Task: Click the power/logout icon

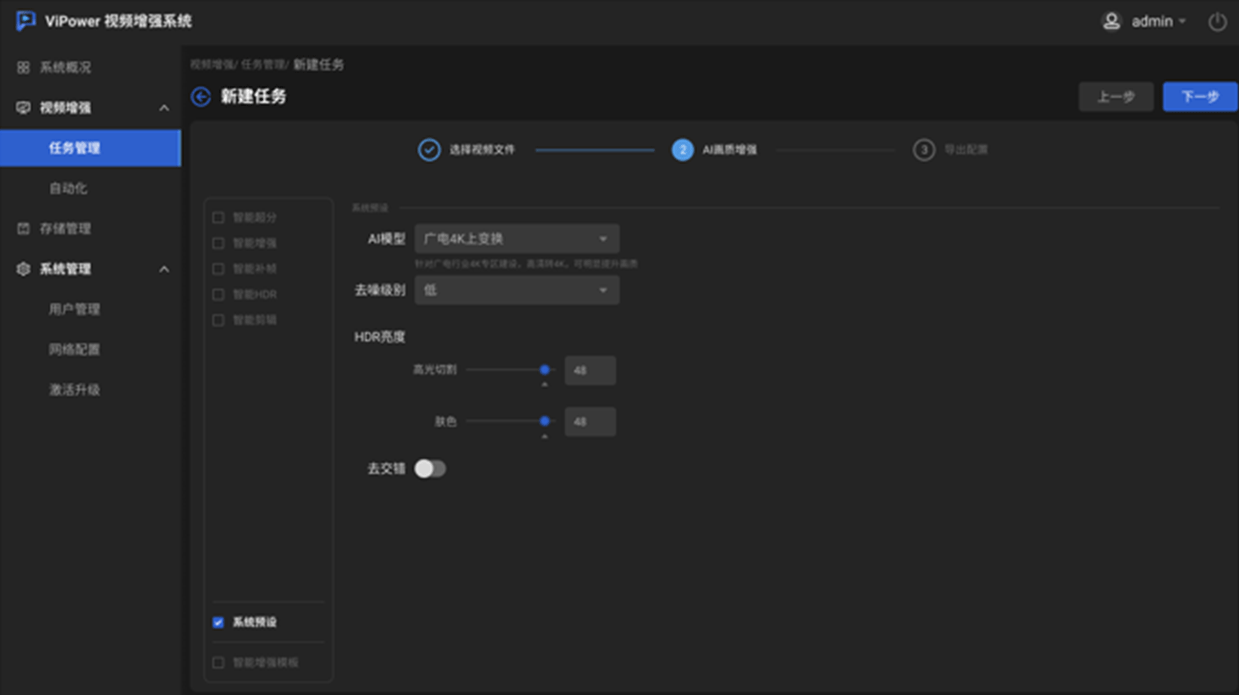Action: pyautogui.click(x=1217, y=22)
